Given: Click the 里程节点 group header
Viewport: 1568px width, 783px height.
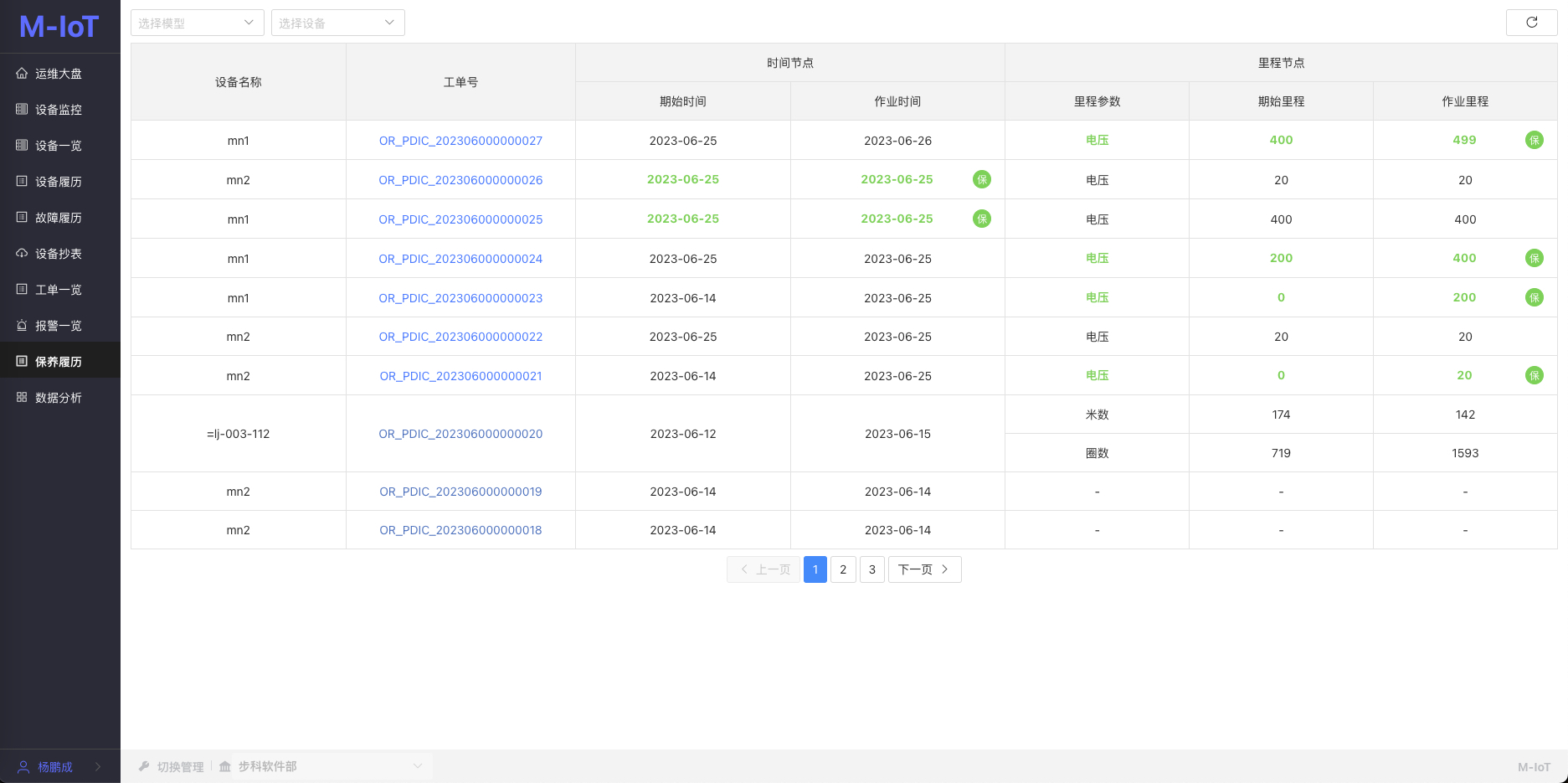Looking at the screenshot, I should [1281, 63].
